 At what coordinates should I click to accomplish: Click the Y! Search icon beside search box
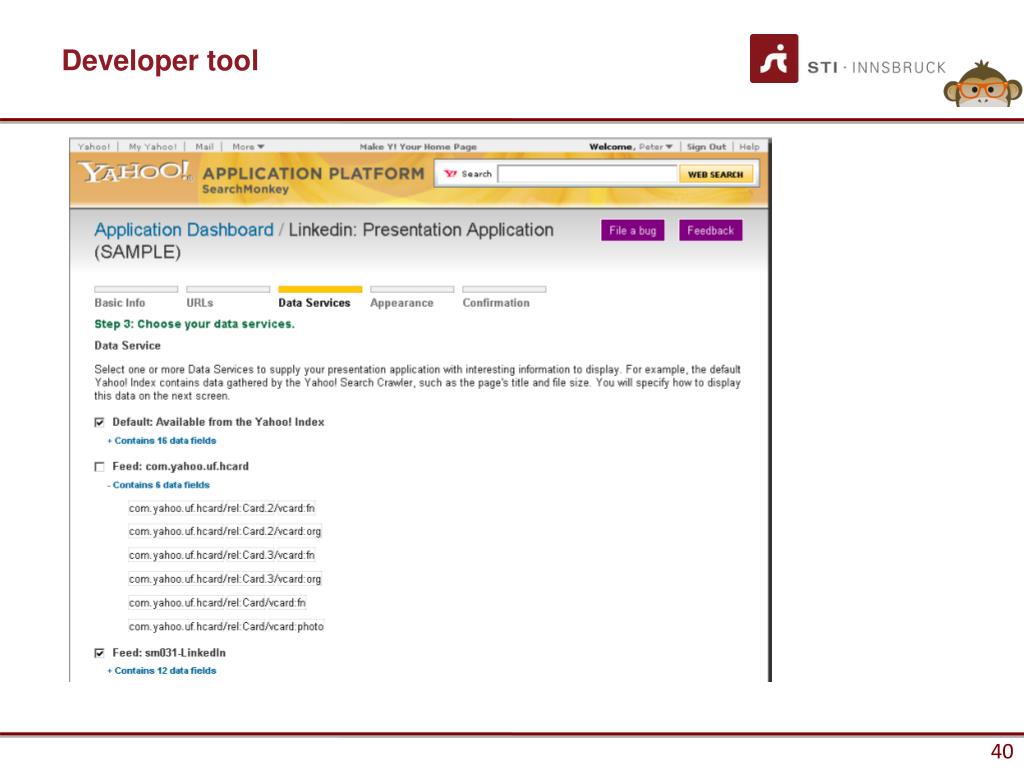451,174
